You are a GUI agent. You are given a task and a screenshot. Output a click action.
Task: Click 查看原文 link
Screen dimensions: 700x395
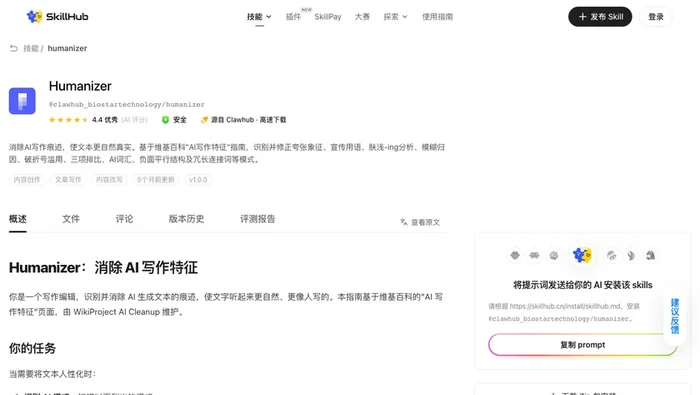click(x=425, y=222)
